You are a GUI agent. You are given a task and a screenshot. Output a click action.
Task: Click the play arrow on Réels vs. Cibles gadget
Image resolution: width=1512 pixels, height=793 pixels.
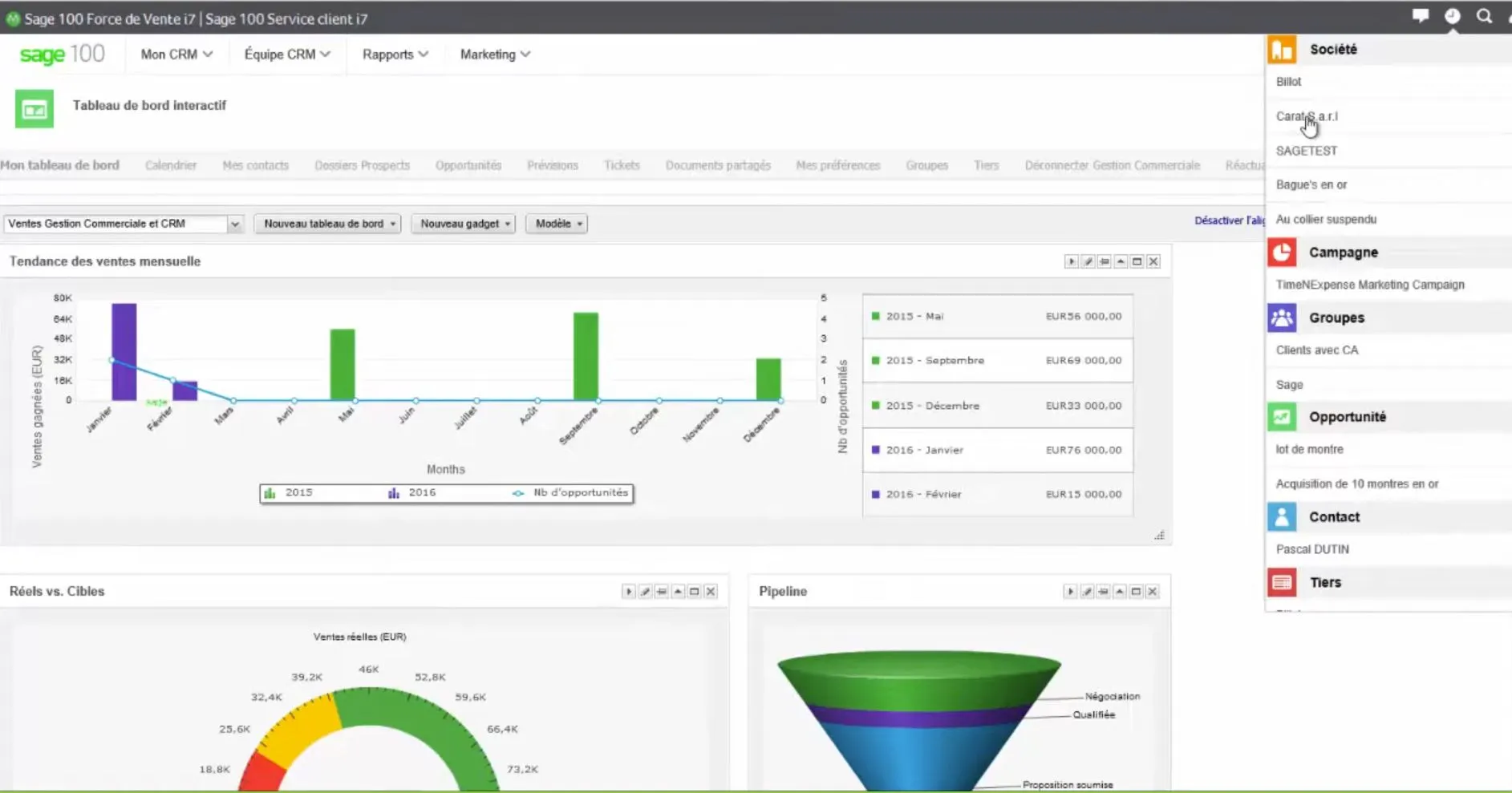629,592
